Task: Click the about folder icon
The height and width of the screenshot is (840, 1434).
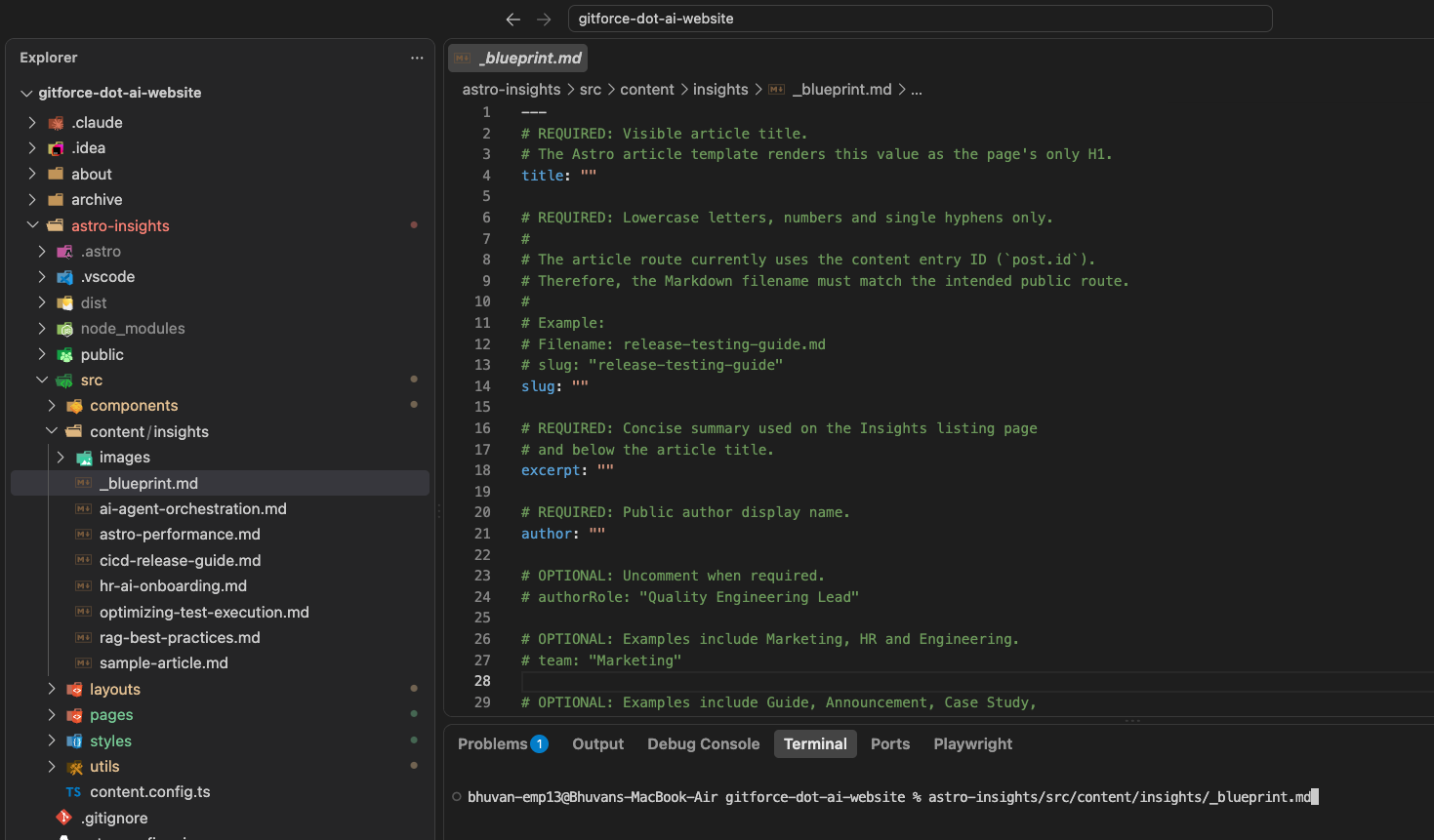Action: tap(57, 174)
